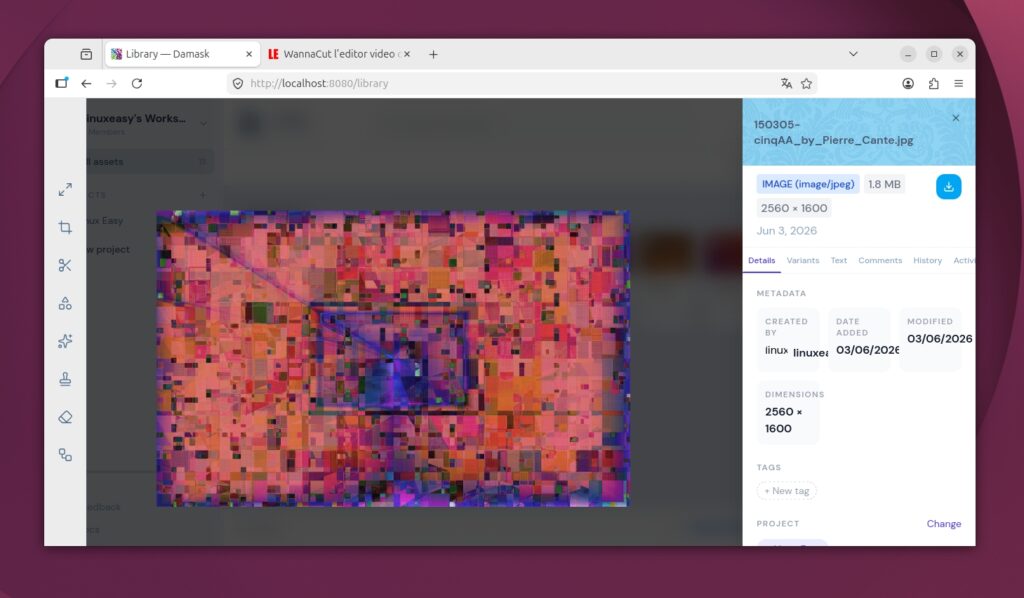The image size is (1024, 598).
Task: Click the 2560 × 1600 resolution badge
Action: (x=793, y=208)
